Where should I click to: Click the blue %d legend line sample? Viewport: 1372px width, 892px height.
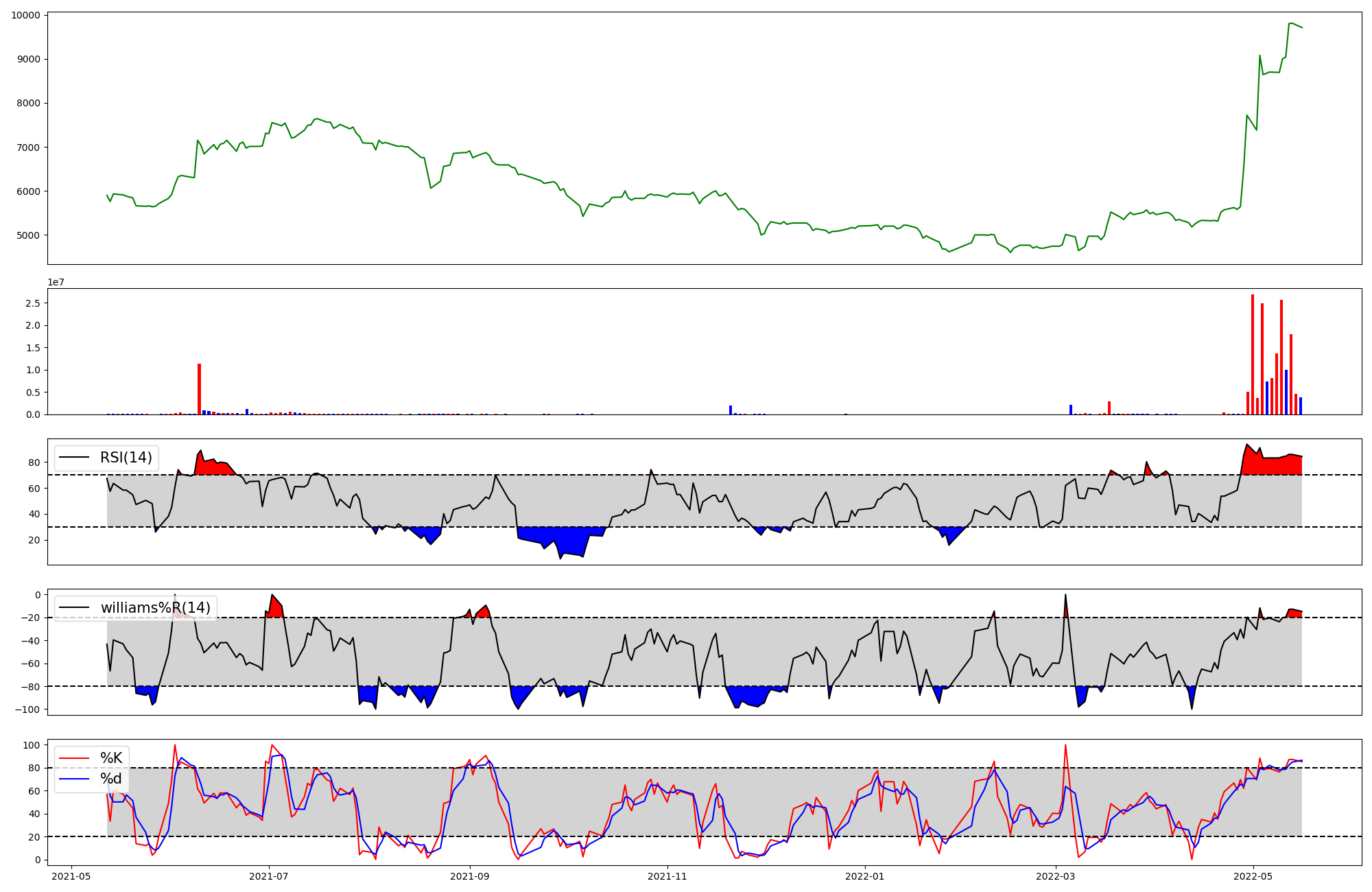[x=74, y=779]
